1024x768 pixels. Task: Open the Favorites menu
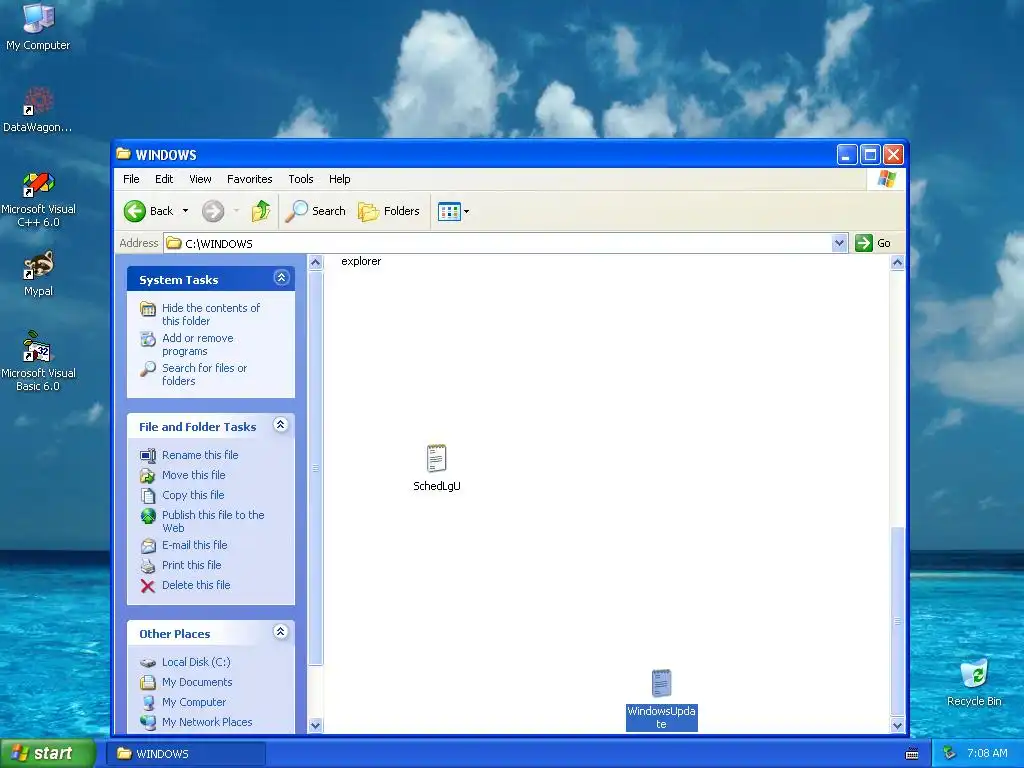click(x=249, y=179)
